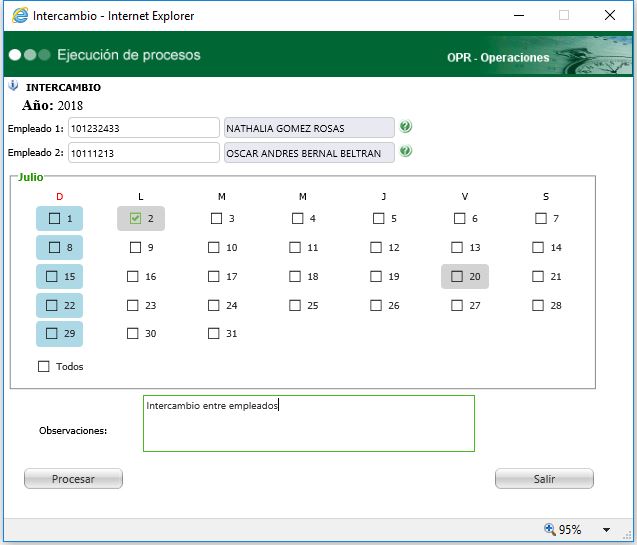The image size is (637, 545).
Task: Check the day 8 checkbox
Action: coord(54,247)
